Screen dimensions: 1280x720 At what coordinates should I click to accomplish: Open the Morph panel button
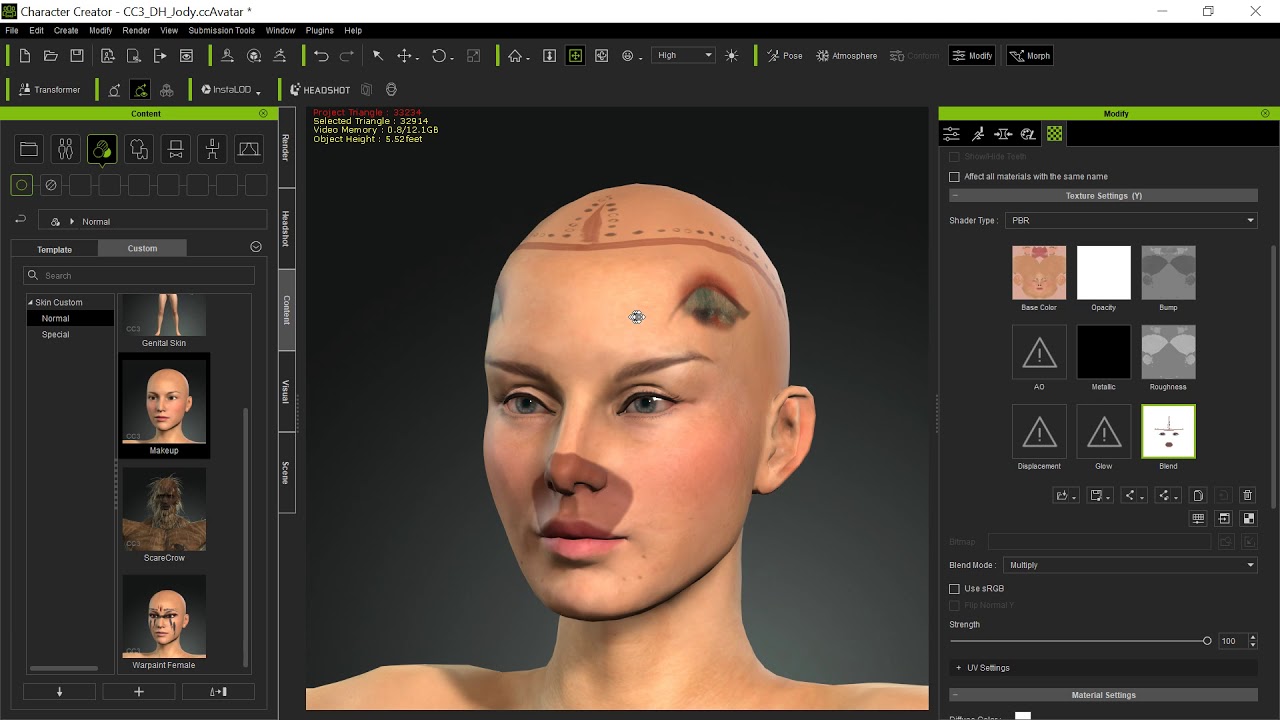click(1030, 56)
